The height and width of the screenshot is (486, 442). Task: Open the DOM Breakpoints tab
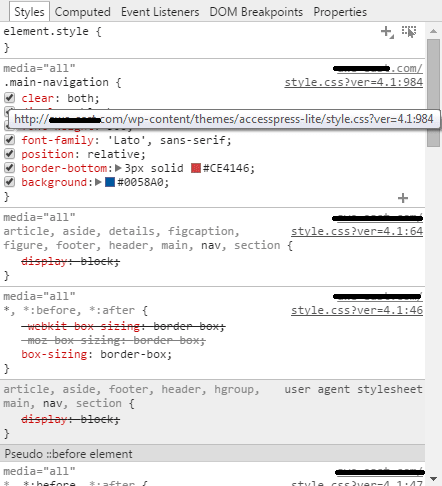256,12
